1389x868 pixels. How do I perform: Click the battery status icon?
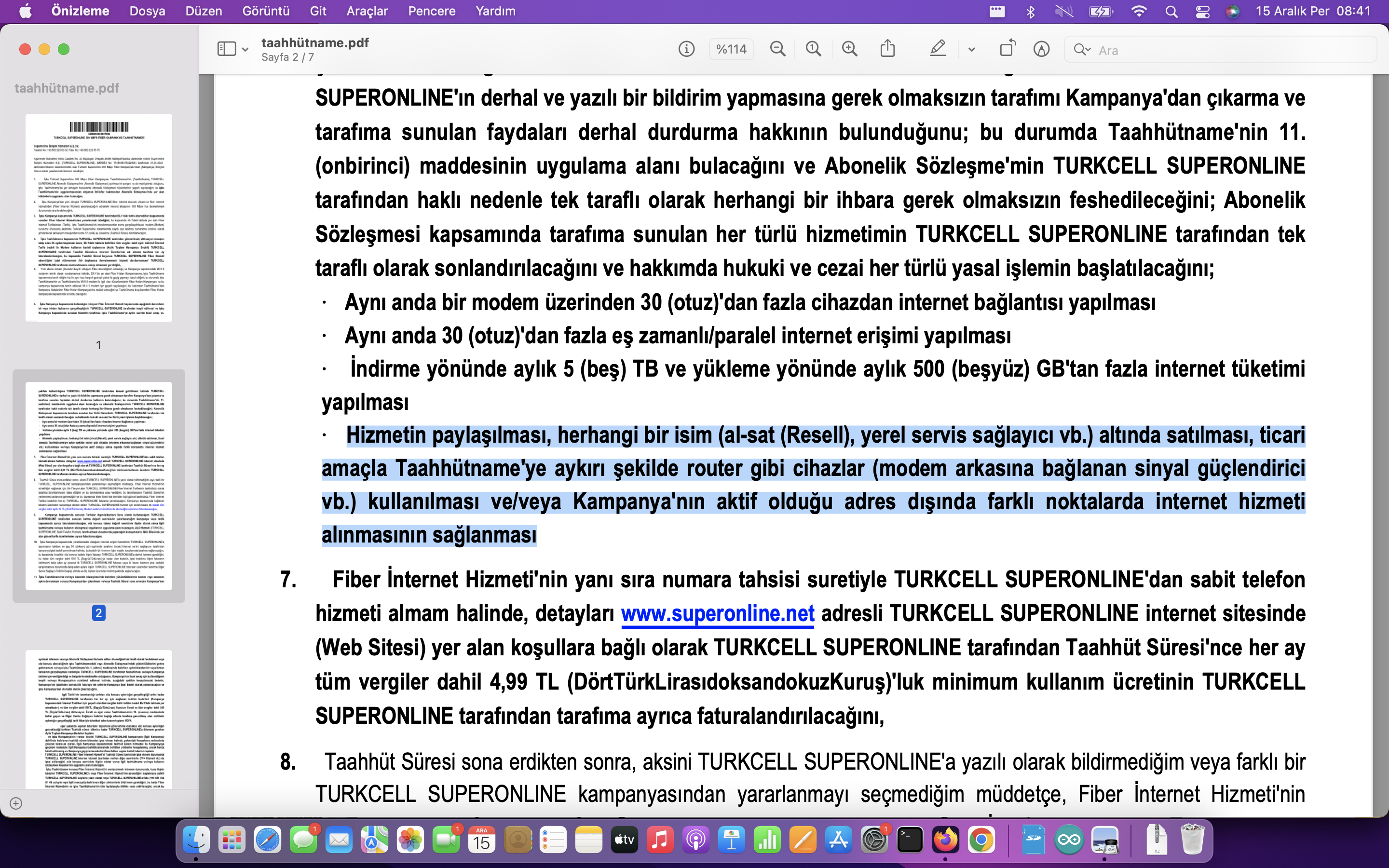pyautogui.click(x=1101, y=12)
